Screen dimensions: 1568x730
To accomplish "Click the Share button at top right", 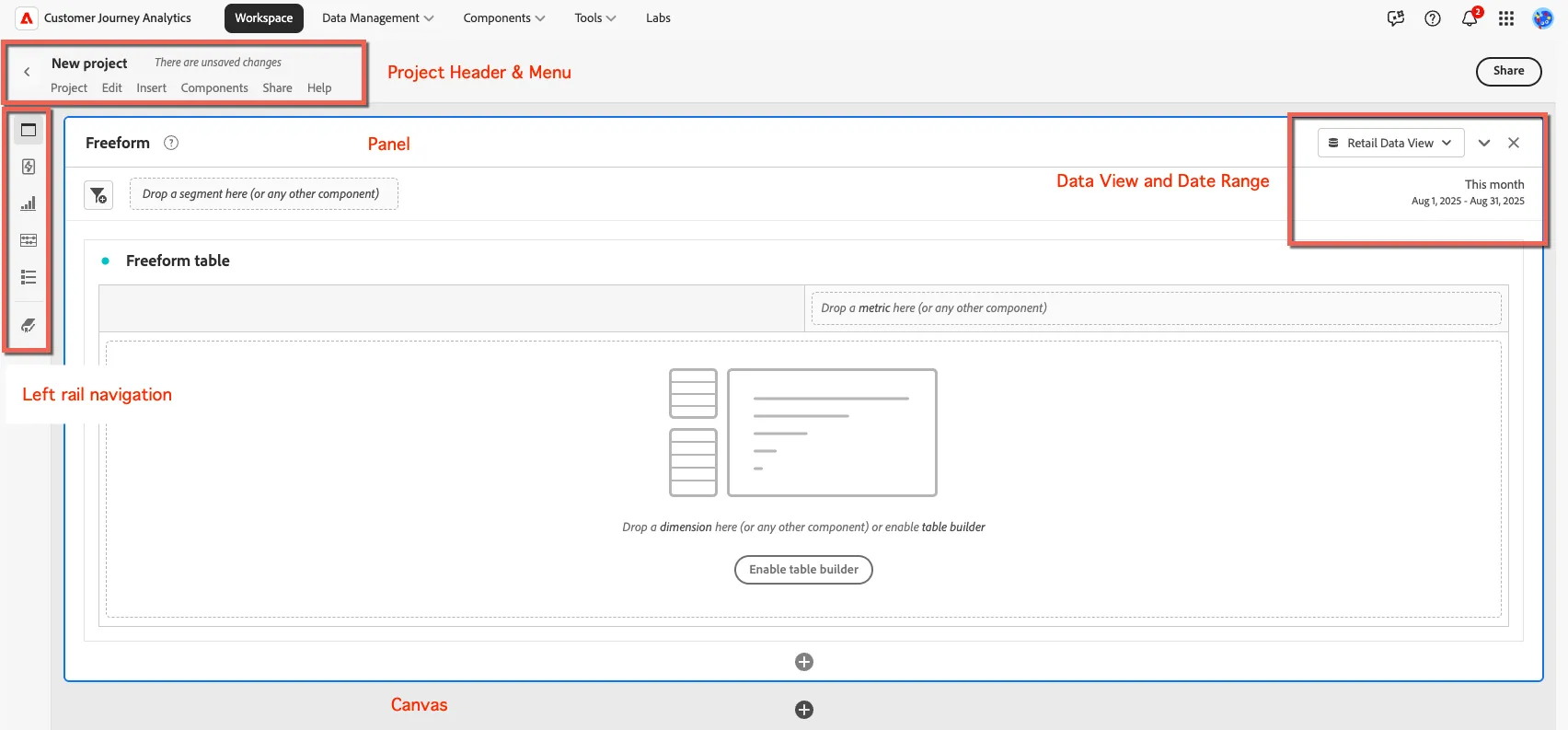I will 1508,71.
